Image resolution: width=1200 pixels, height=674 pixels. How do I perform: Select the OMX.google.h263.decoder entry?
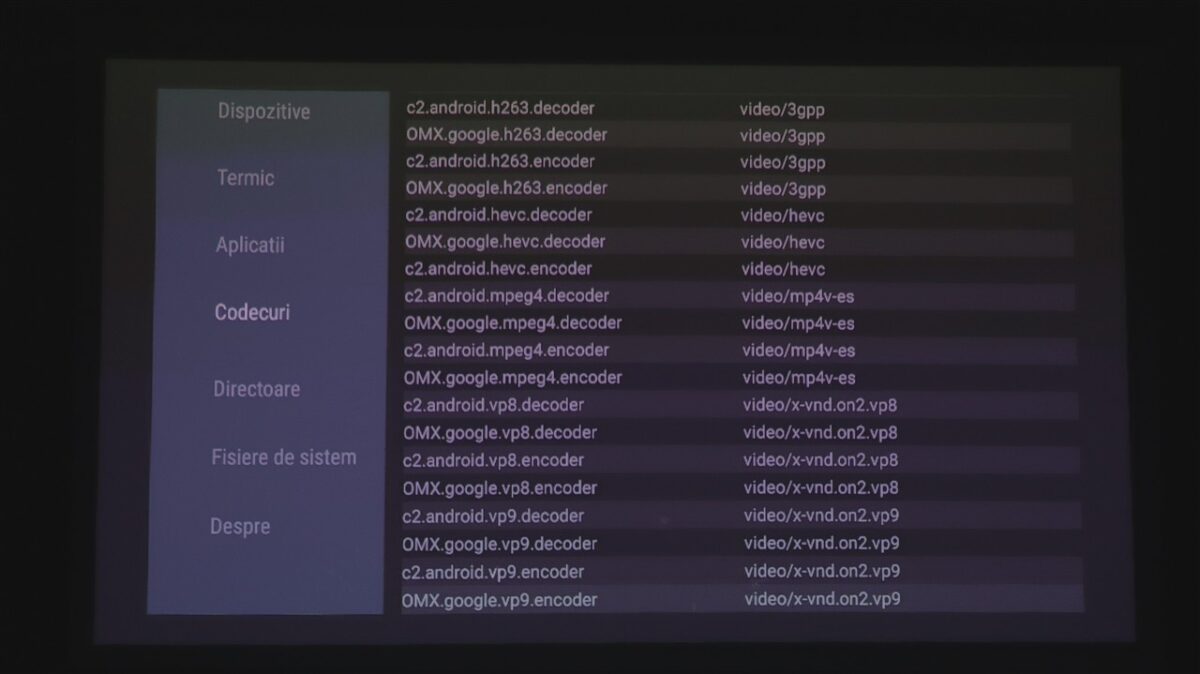(x=506, y=134)
